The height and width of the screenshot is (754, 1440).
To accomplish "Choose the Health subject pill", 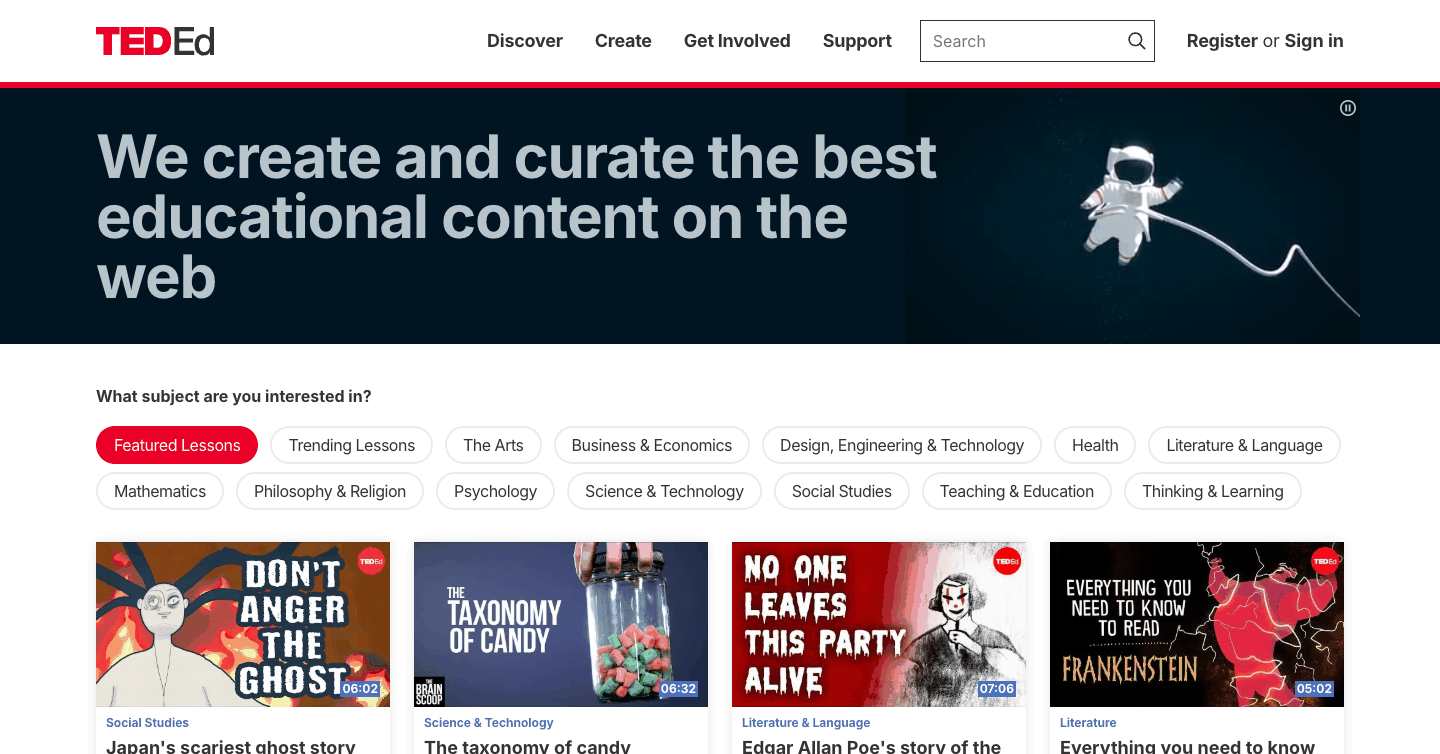I will (1095, 445).
